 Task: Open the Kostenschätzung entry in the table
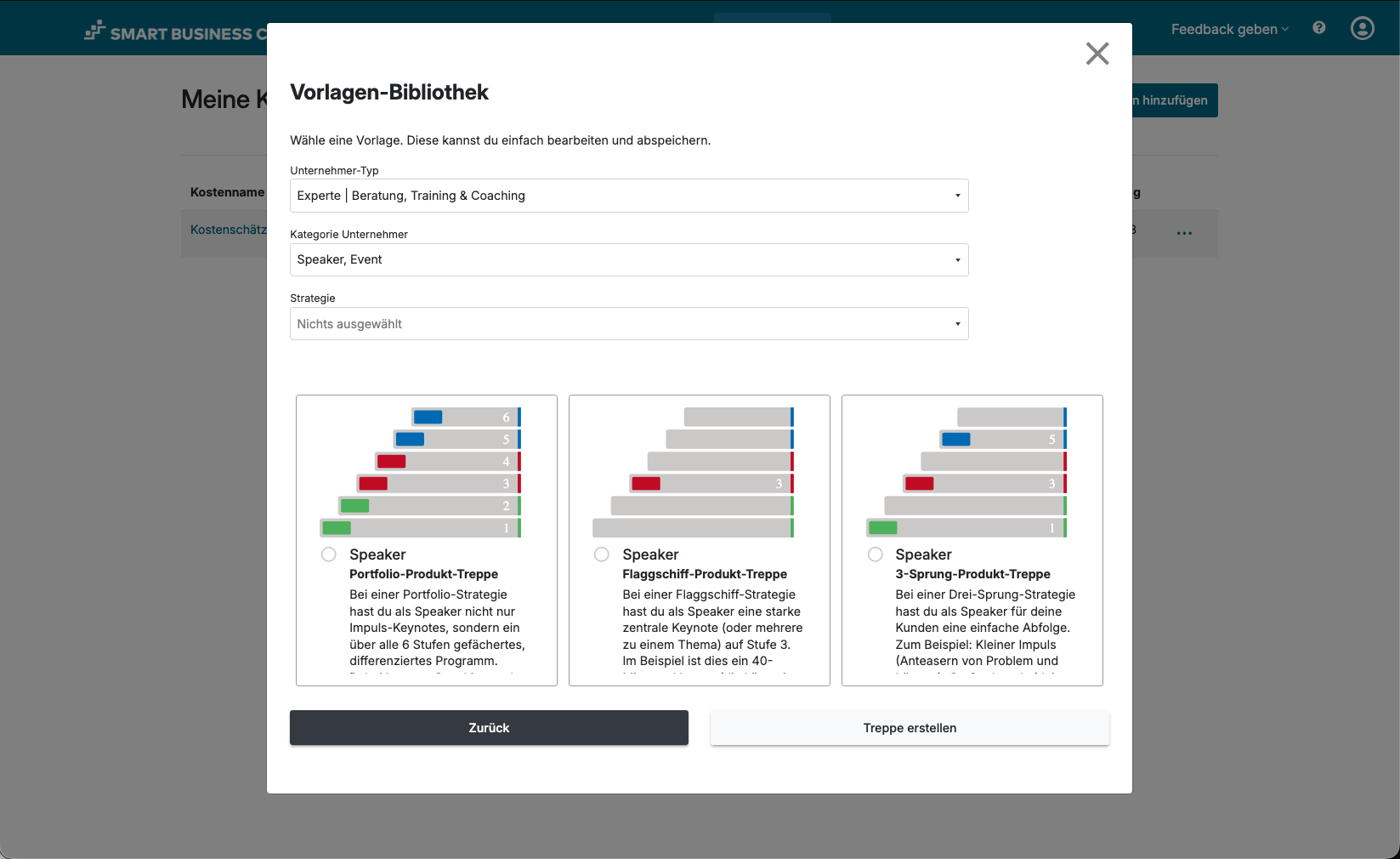coord(228,230)
